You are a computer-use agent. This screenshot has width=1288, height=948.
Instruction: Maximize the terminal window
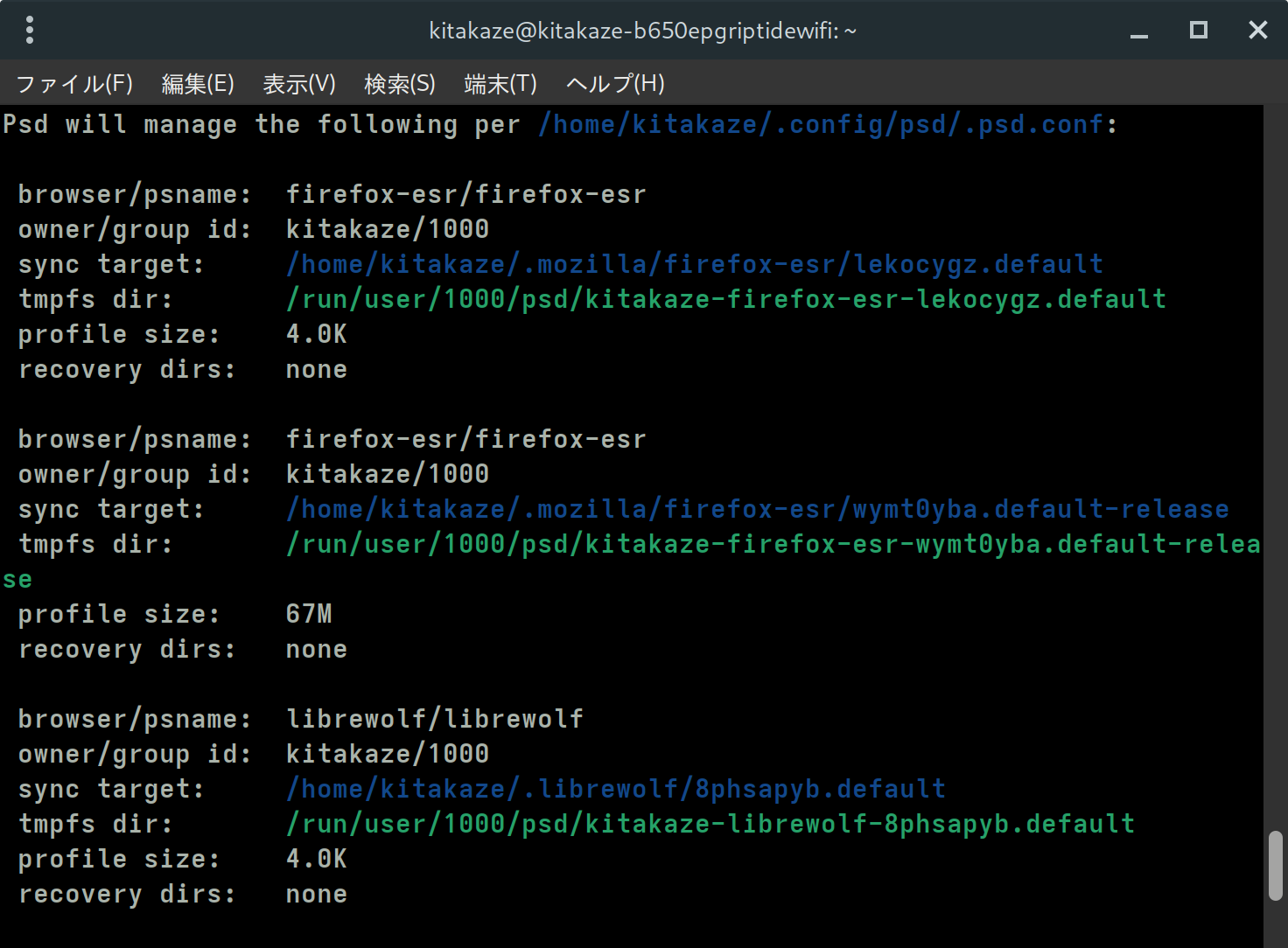tap(1199, 31)
